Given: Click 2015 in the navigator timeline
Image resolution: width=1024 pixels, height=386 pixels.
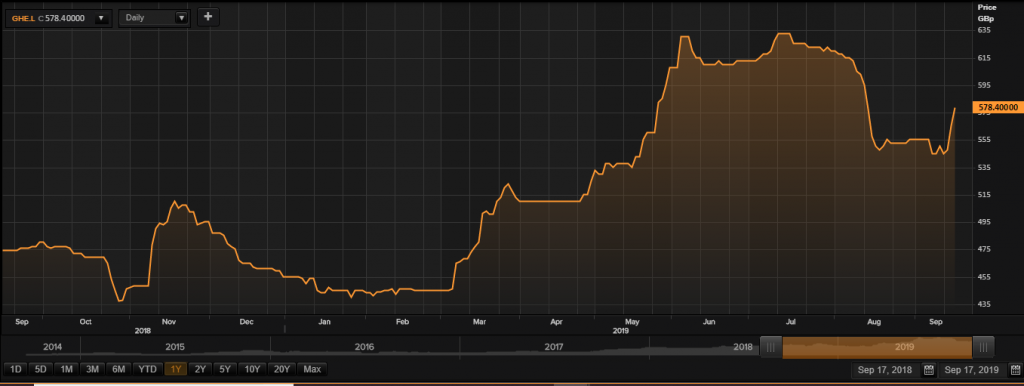Looking at the screenshot, I should coord(176,347).
